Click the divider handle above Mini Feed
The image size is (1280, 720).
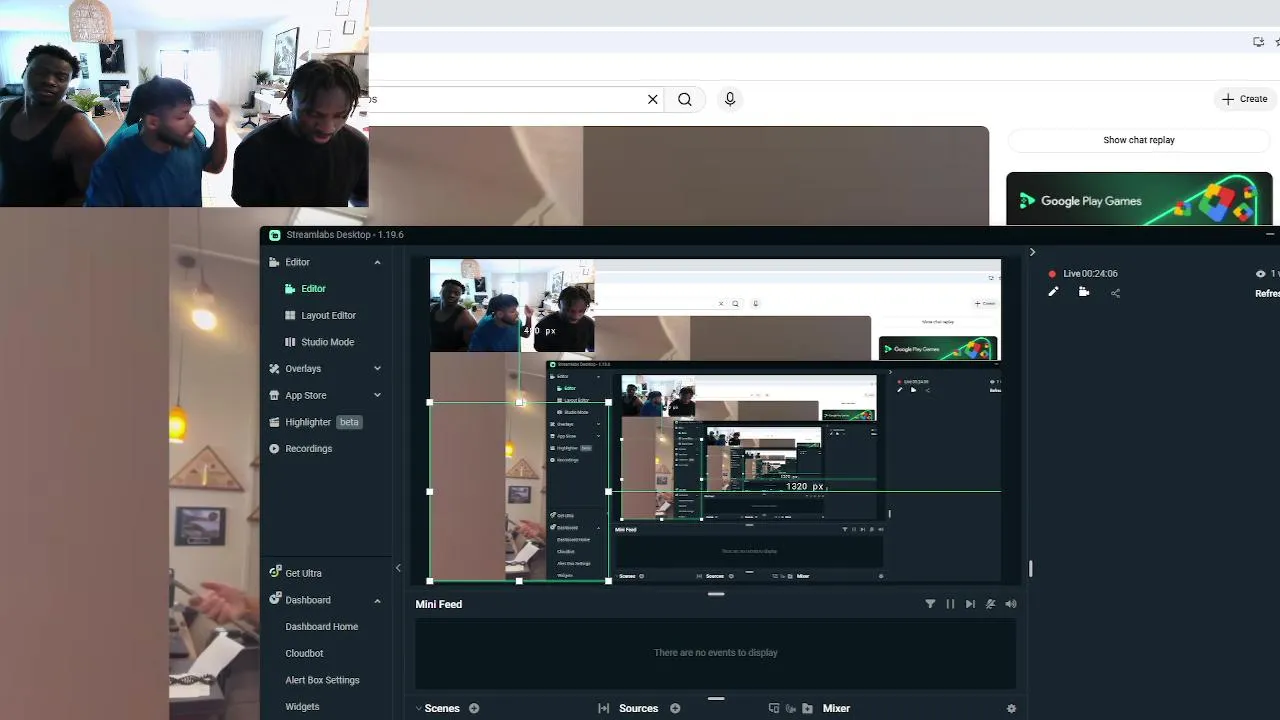click(x=716, y=594)
